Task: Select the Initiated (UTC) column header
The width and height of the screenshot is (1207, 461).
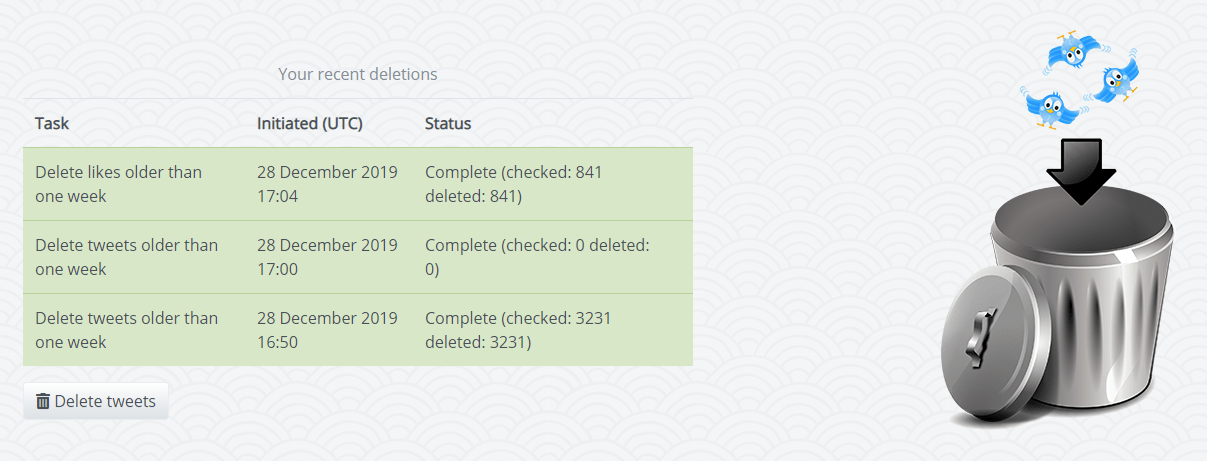Action: (x=310, y=124)
